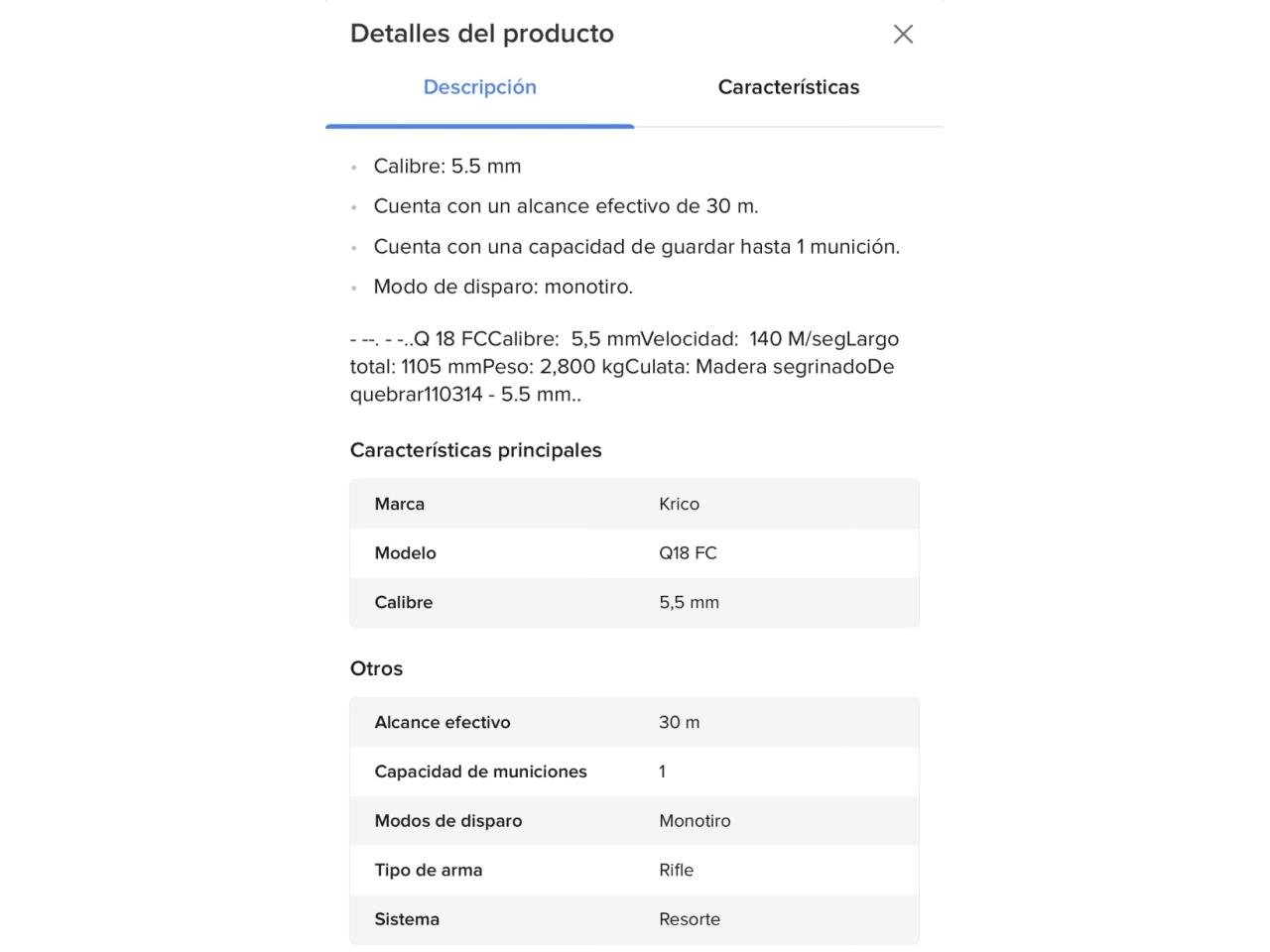
Task: Click the Krico brand value
Action: pos(679,504)
